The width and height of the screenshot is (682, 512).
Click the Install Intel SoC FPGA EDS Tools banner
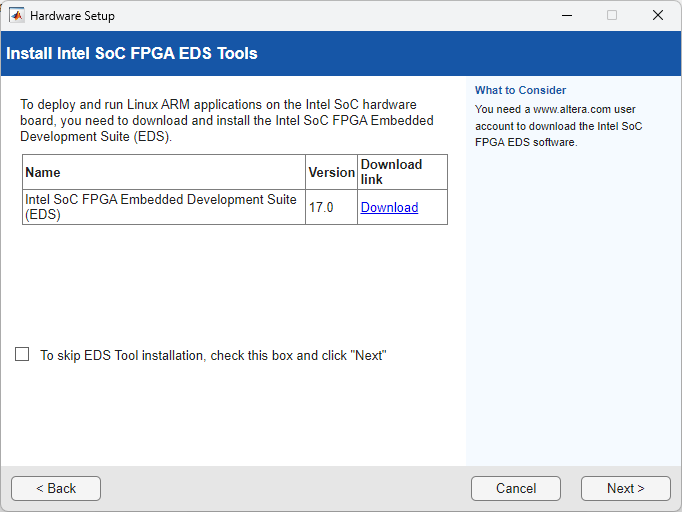coord(132,54)
